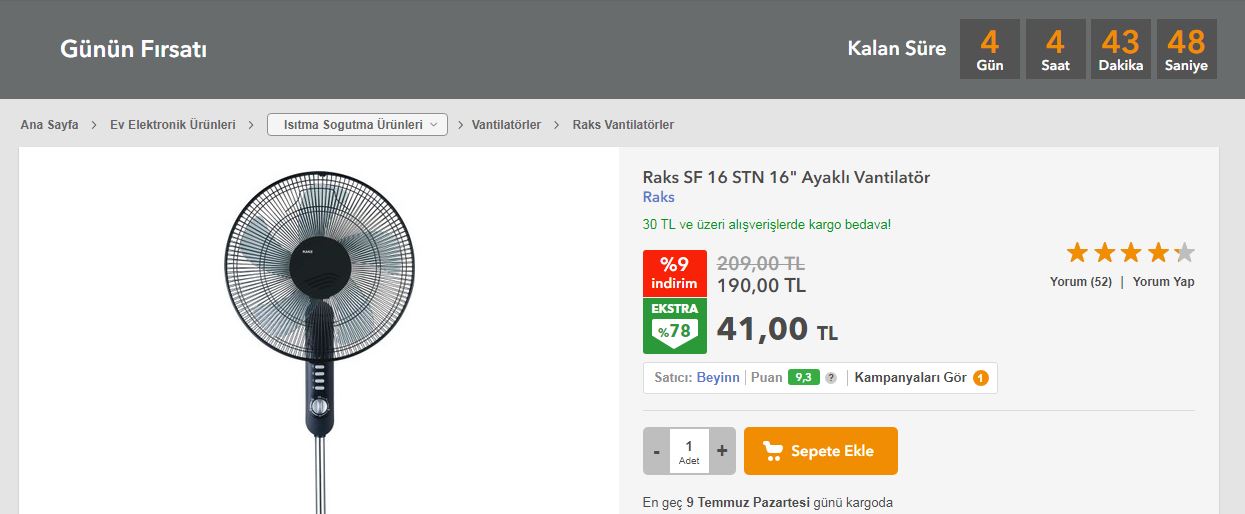Click the first rating star
The image size is (1245, 514).
1077,252
